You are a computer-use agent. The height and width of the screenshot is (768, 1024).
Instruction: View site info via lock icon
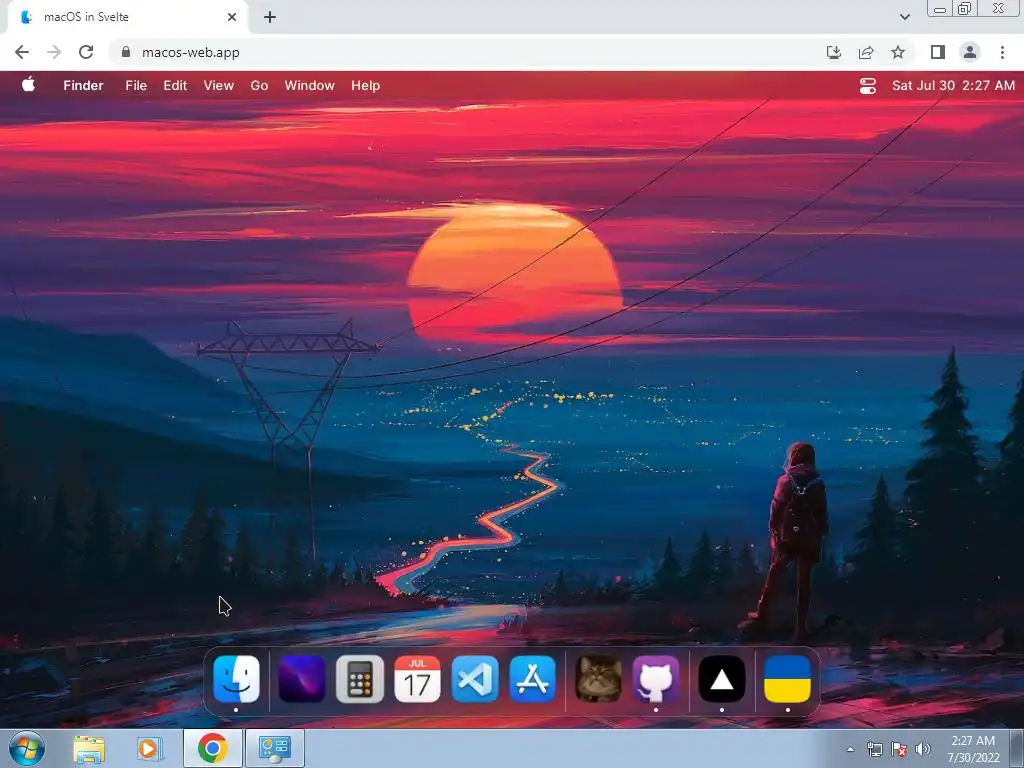(x=126, y=52)
